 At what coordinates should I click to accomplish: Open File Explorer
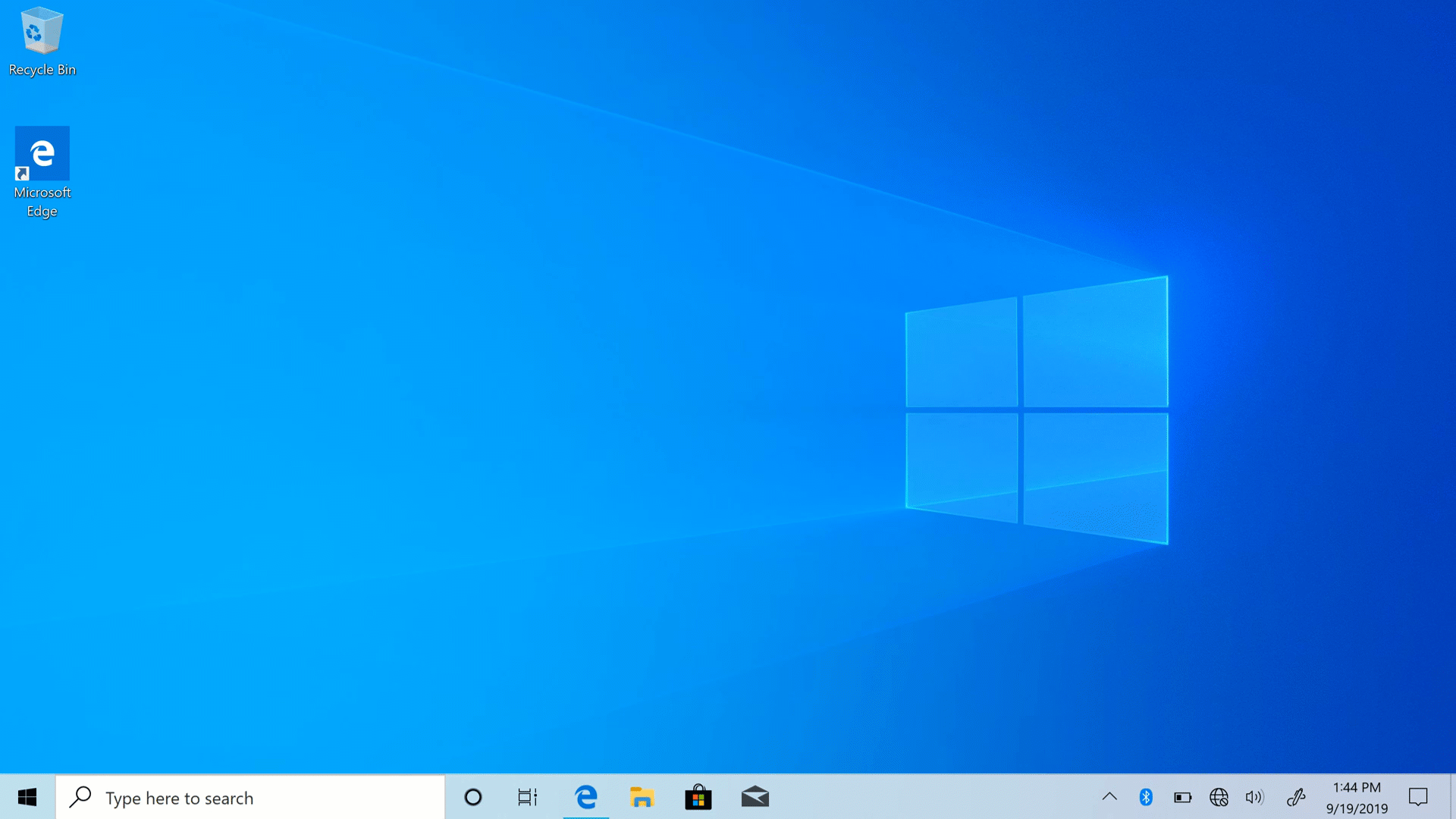642,797
